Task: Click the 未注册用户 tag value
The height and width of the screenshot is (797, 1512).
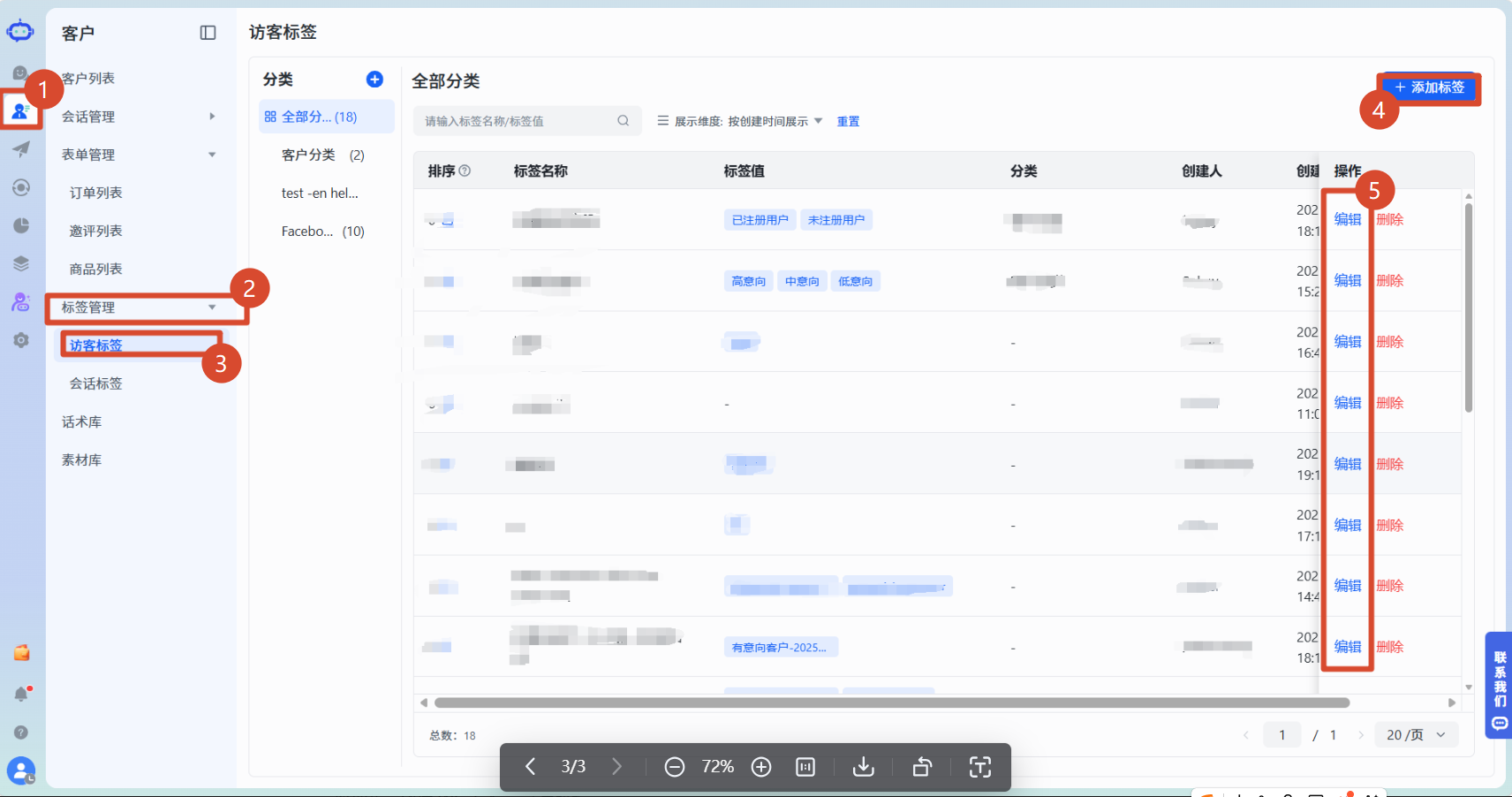Action: (836, 220)
